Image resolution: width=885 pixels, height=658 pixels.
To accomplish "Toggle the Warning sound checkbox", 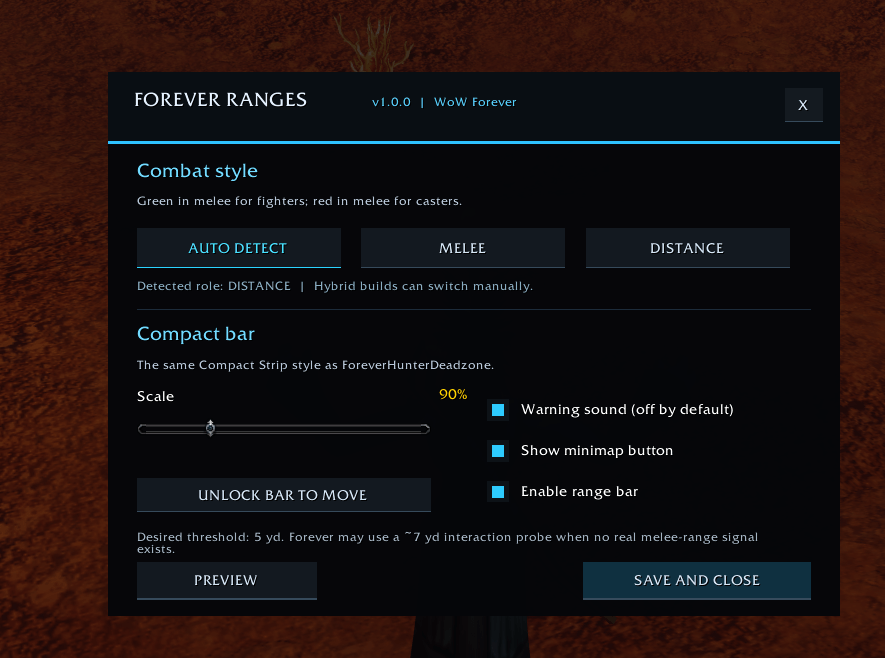I will coord(498,410).
